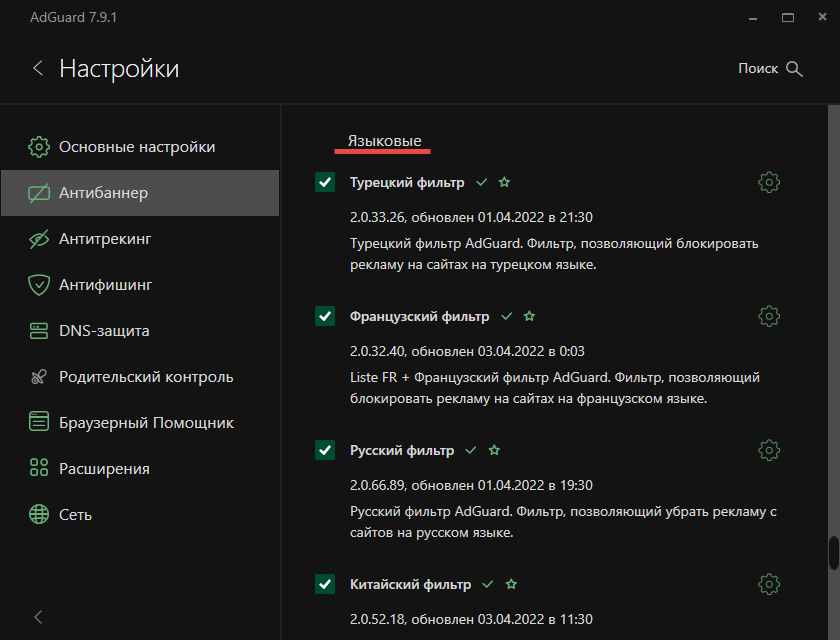Click the Турецкий фильтр title

pos(407,183)
